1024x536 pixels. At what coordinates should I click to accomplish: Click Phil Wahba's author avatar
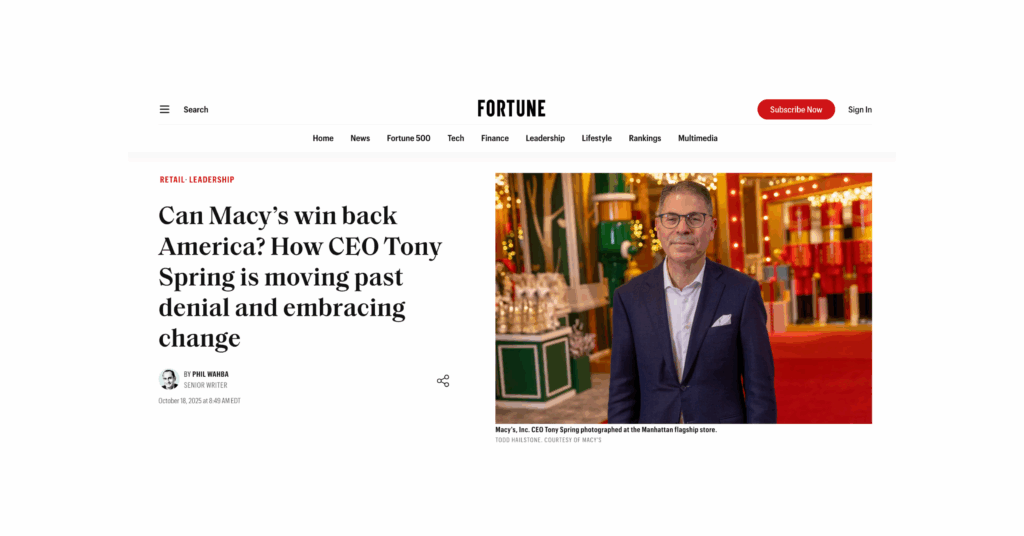pyautogui.click(x=169, y=379)
